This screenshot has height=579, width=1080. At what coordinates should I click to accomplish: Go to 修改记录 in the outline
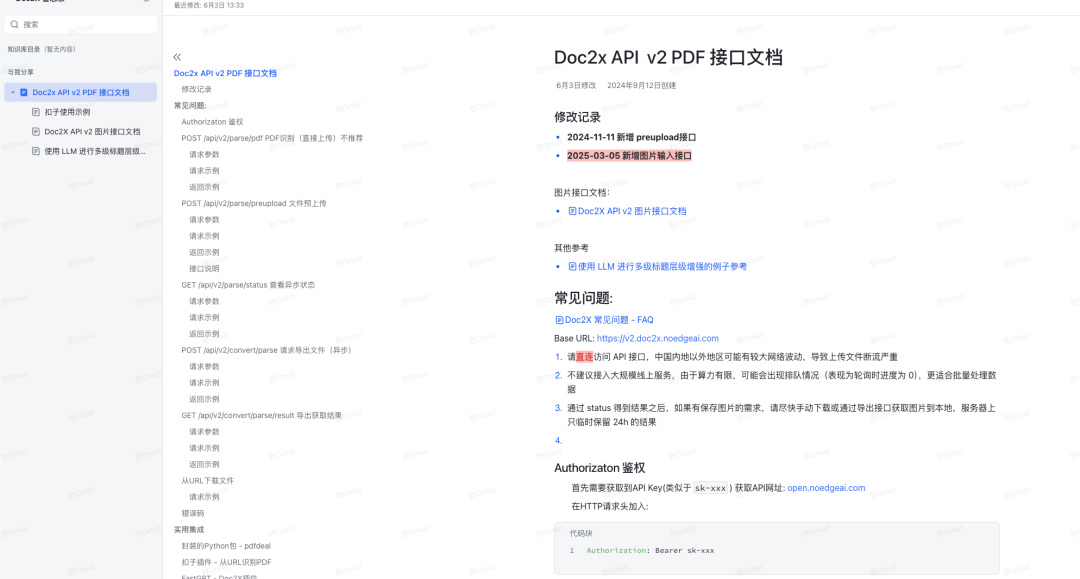tap(196, 90)
